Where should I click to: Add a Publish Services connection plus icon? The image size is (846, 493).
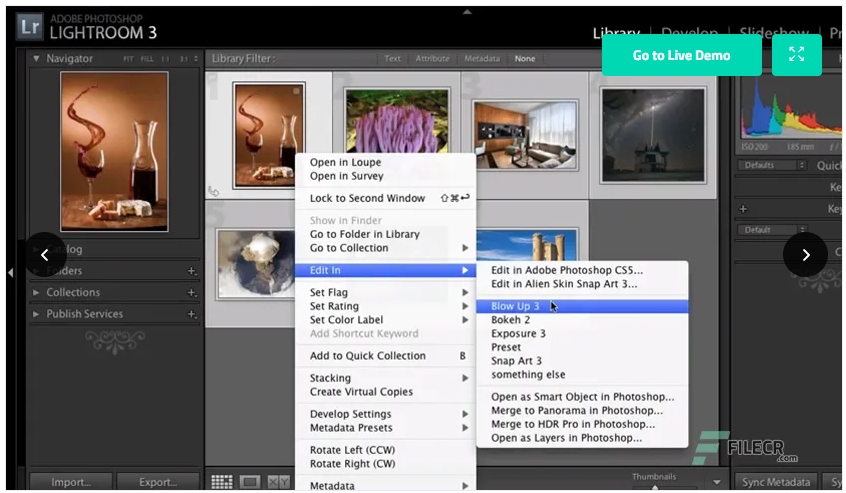[x=192, y=314]
